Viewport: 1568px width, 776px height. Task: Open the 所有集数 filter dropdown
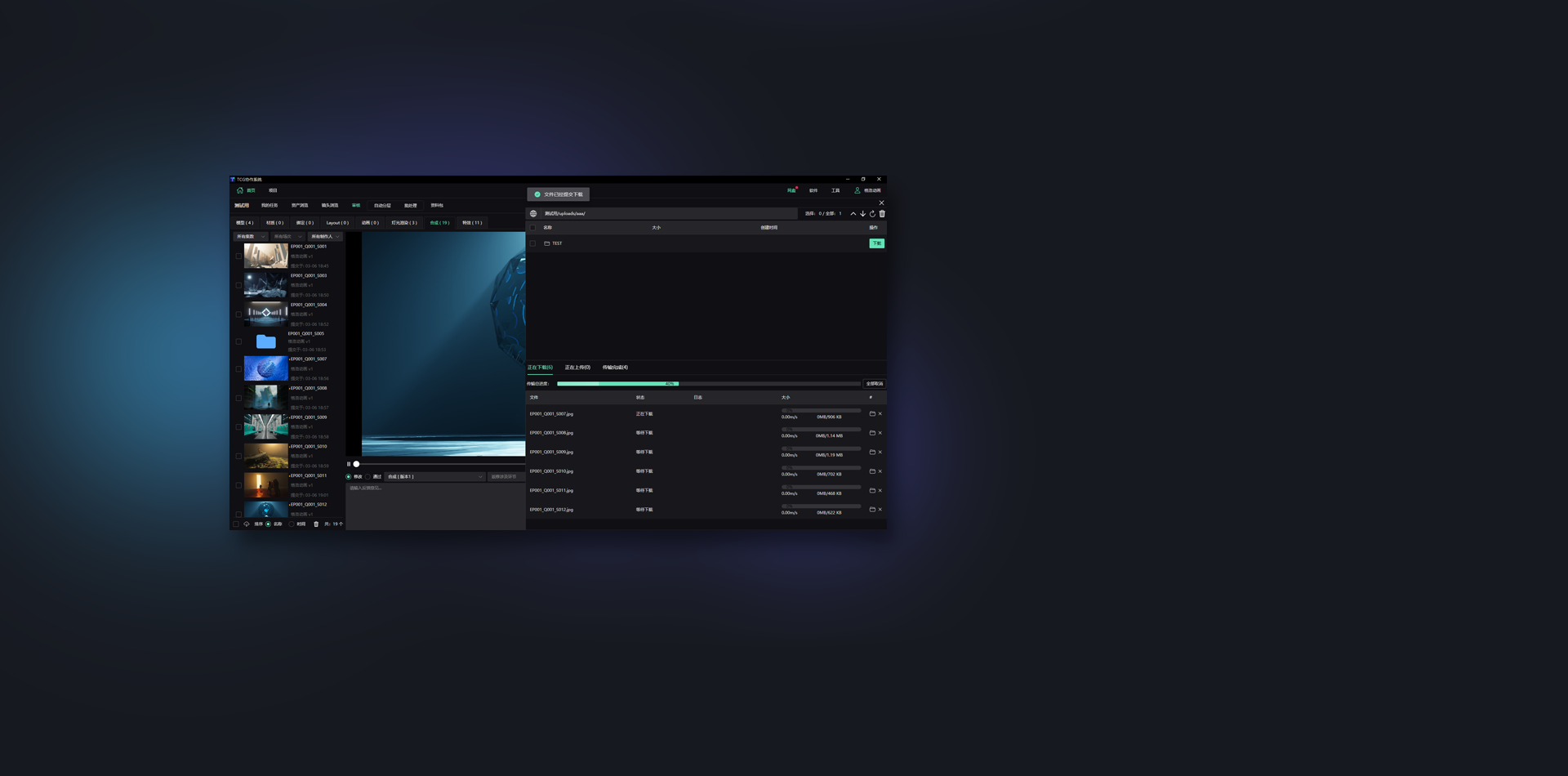[251, 237]
